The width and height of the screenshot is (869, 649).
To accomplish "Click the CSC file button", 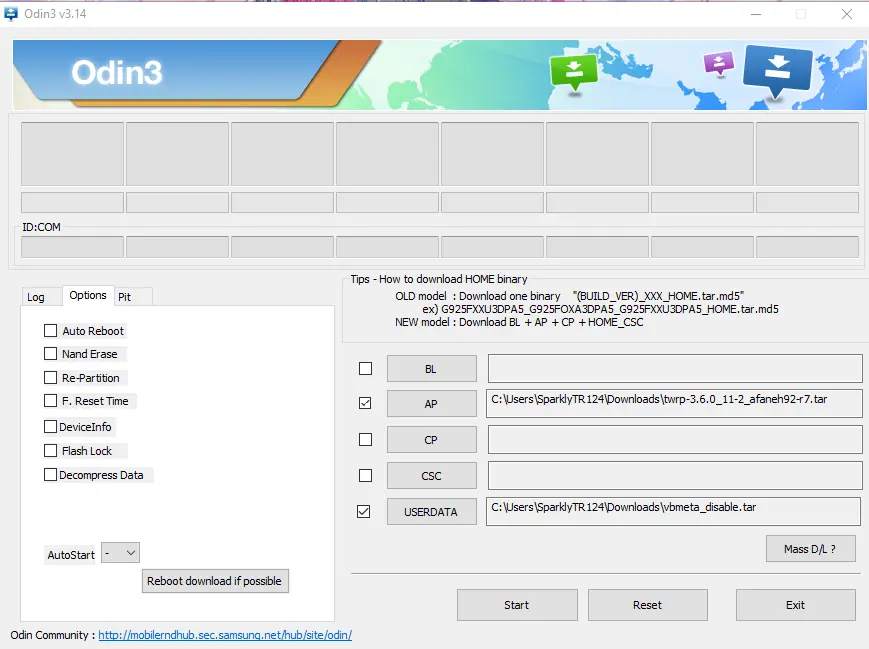I will [432, 476].
